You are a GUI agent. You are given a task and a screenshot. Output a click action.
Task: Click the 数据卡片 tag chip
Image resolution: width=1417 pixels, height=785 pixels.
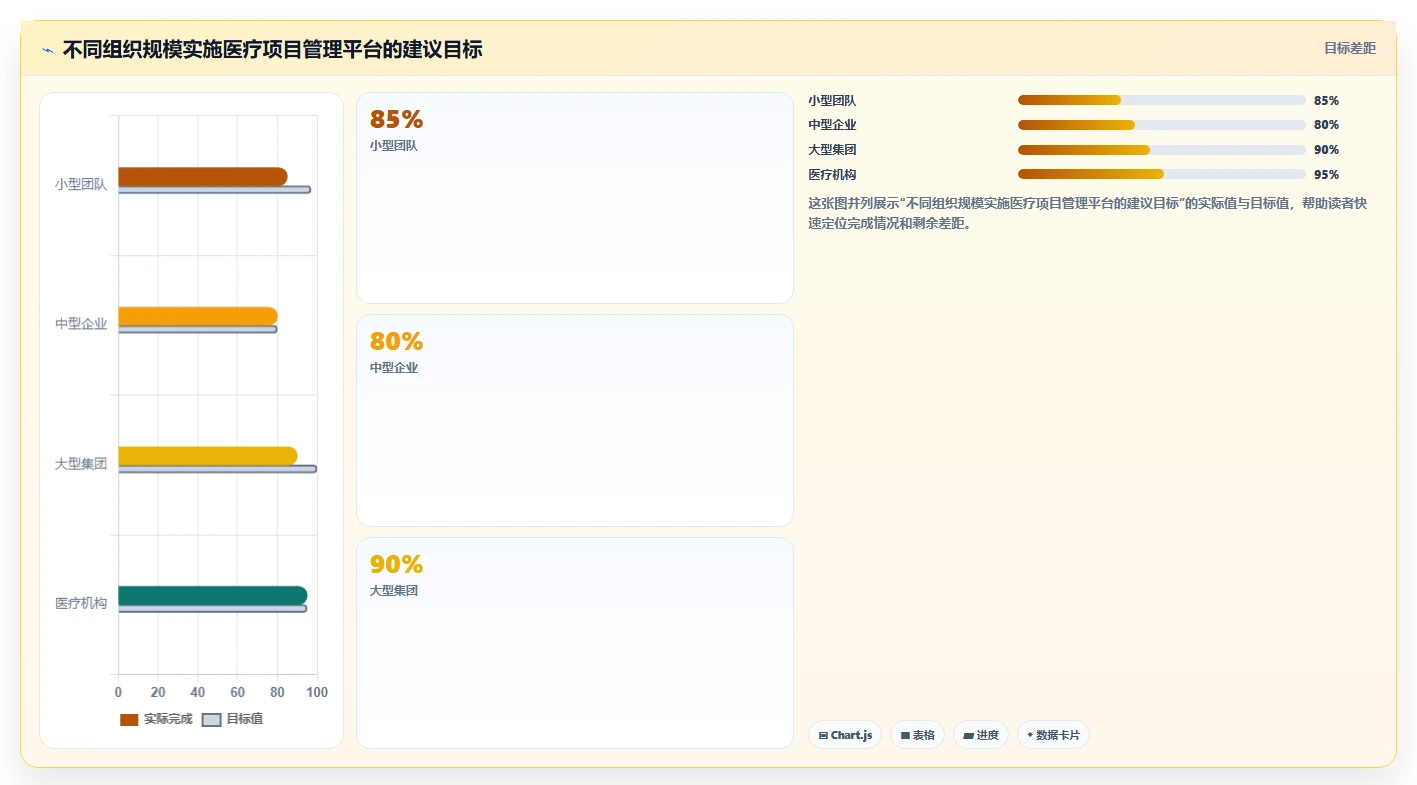[1053, 735]
